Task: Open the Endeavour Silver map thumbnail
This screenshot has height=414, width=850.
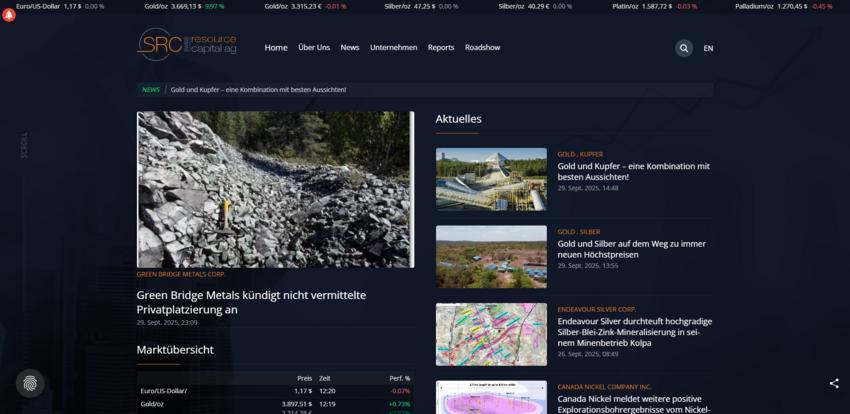Action: click(491, 334)
